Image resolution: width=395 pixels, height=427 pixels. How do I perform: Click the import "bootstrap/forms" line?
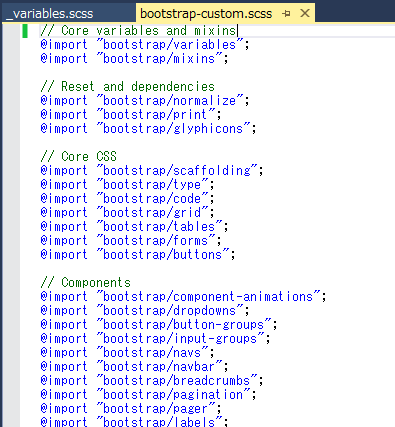tap(131, 241)
